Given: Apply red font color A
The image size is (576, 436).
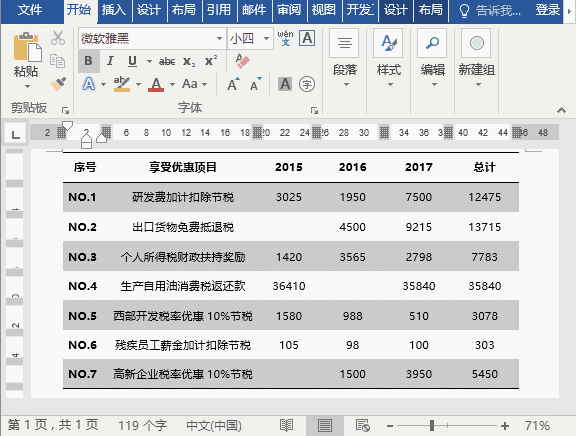Looking at the screenshot, I should click(x=156, y=84).
